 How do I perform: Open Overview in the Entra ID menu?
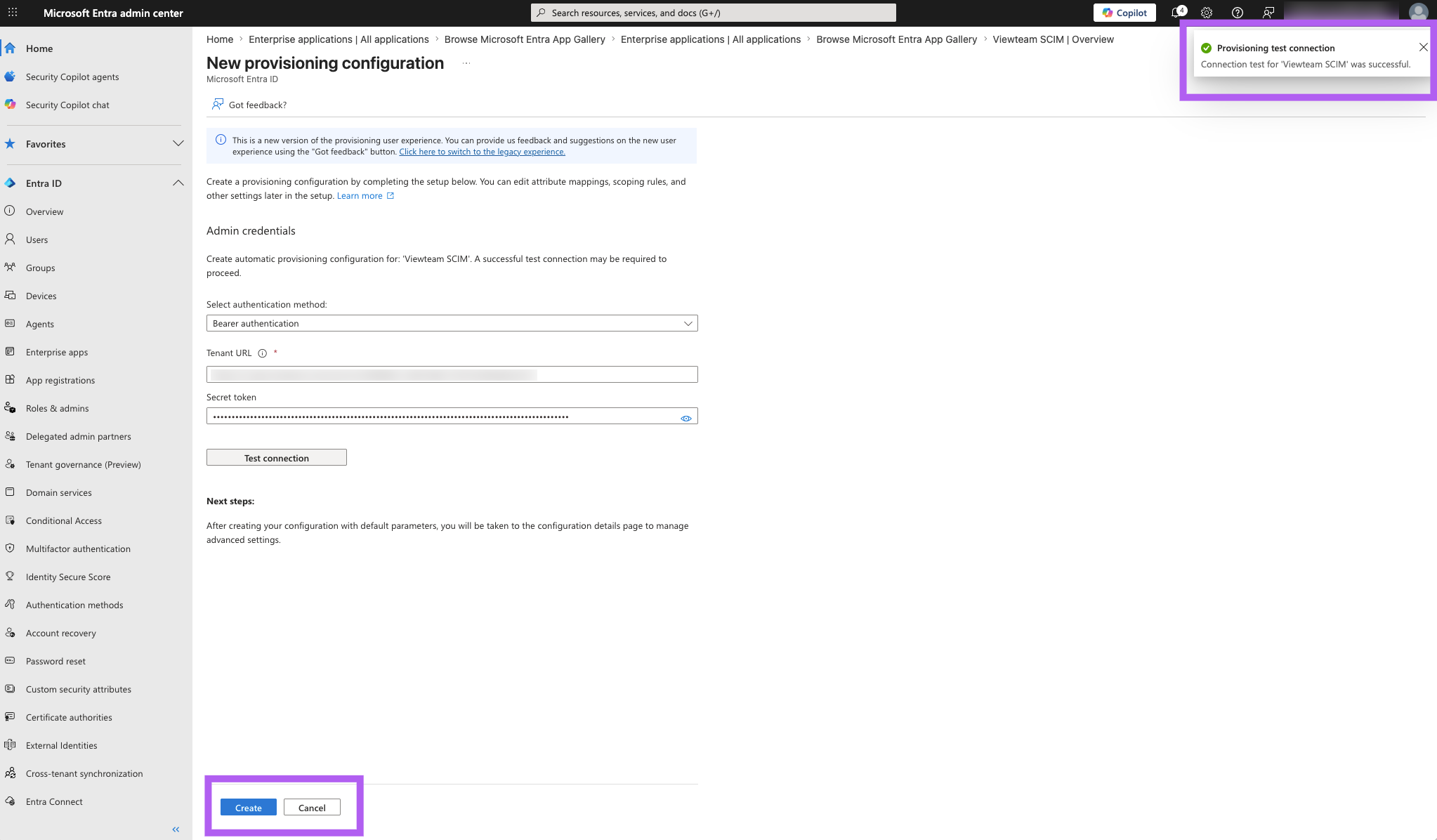tap(44, 211)
